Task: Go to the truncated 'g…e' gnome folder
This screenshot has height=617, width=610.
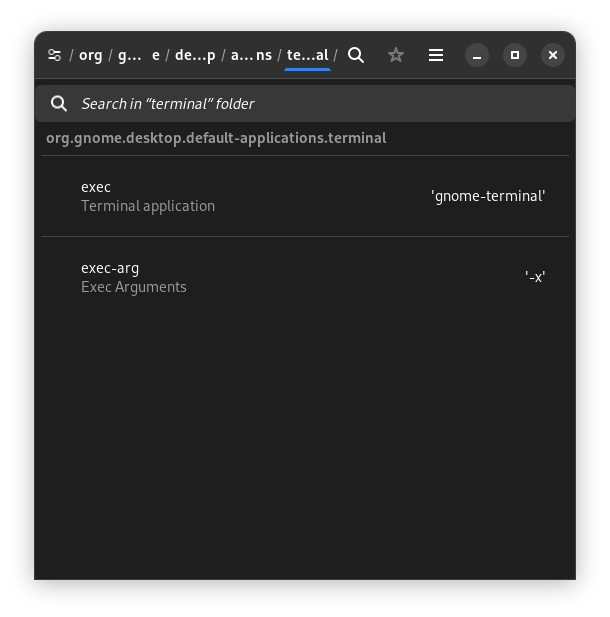Action: [x=138, y=55]
